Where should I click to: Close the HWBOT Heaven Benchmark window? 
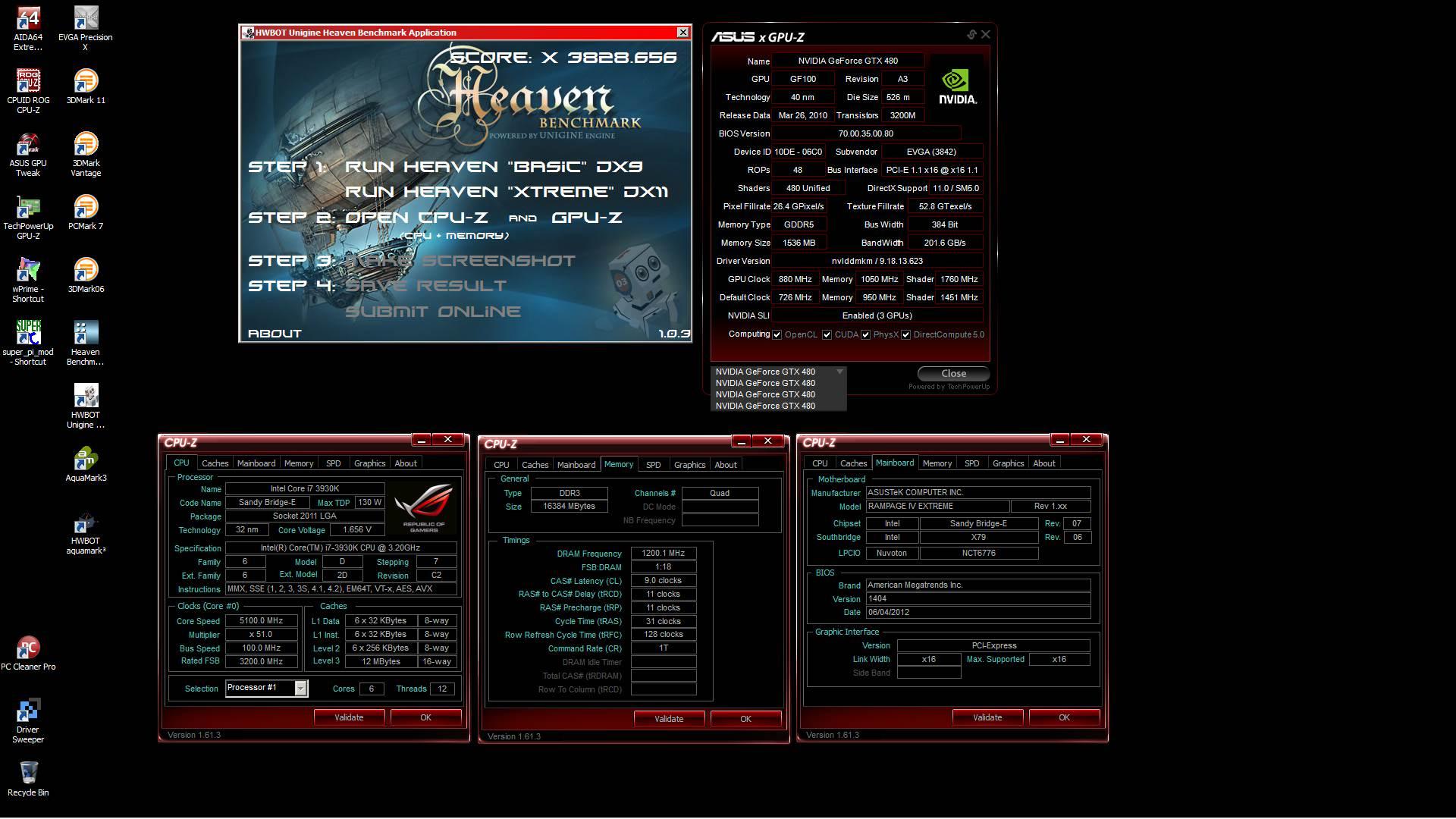coord(682,32)
